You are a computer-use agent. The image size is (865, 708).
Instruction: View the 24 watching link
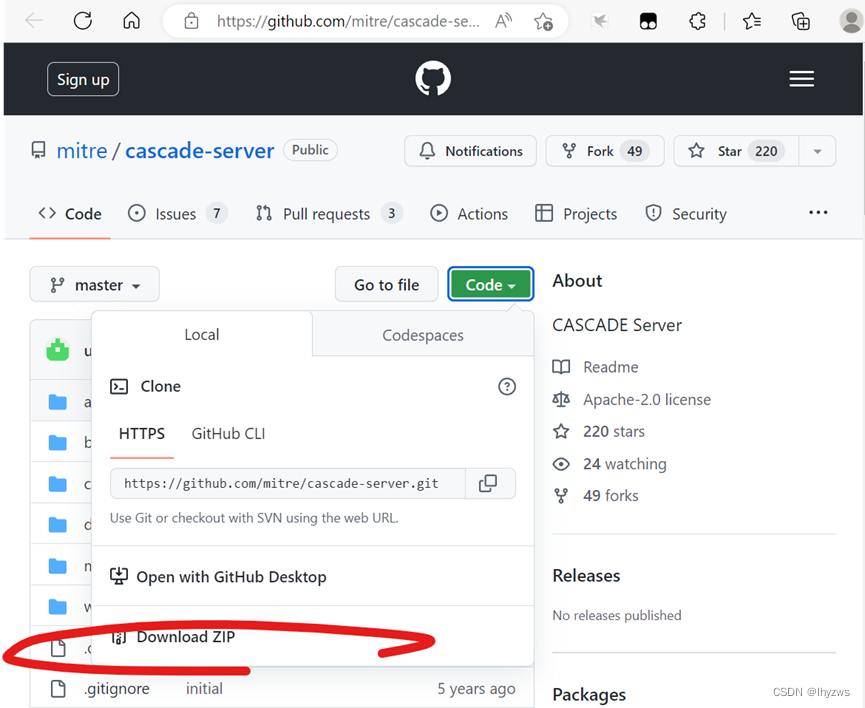coord(625,464)
